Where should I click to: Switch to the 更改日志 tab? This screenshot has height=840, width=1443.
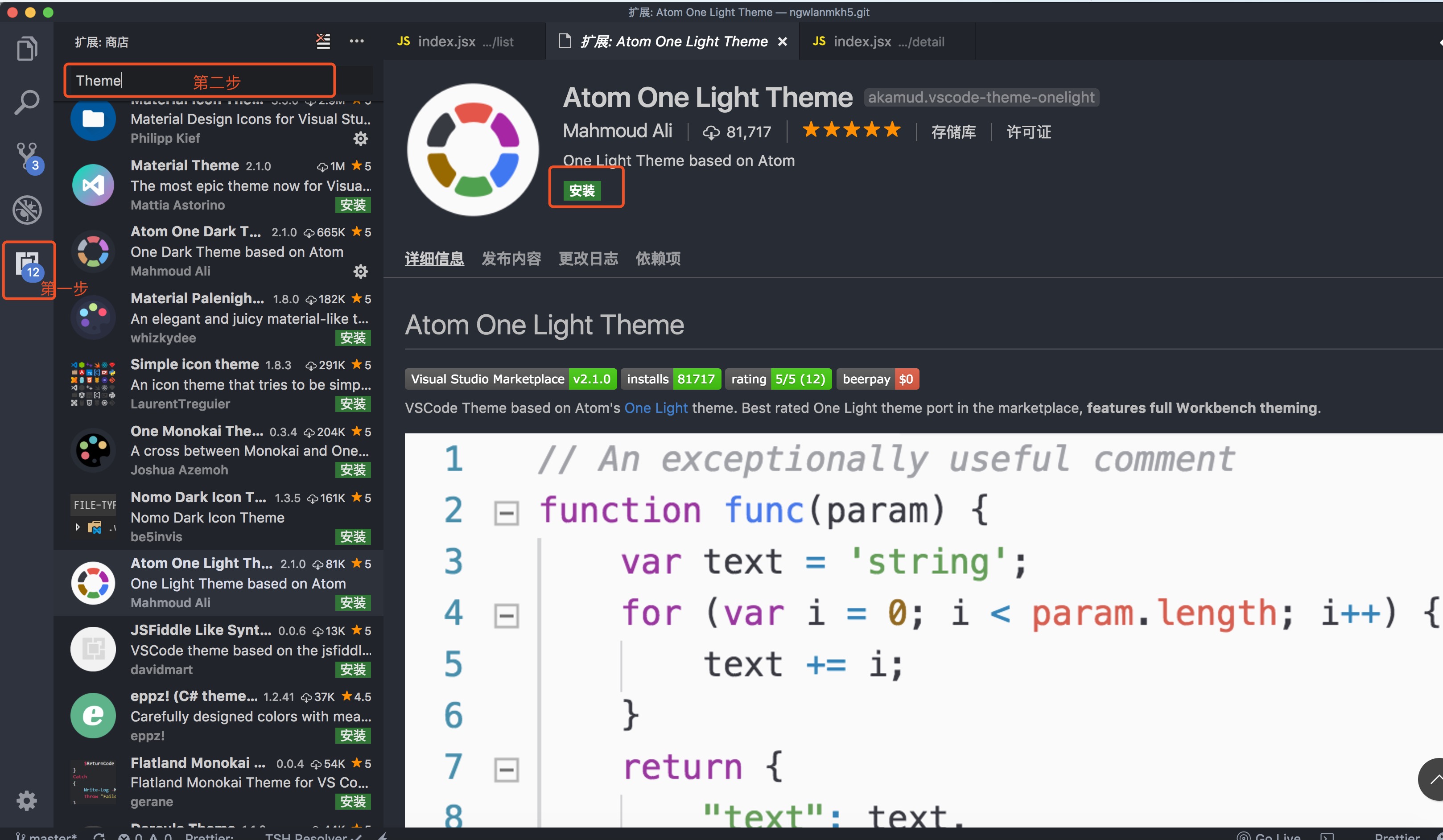pyautogui.click(x=588, y=259)
